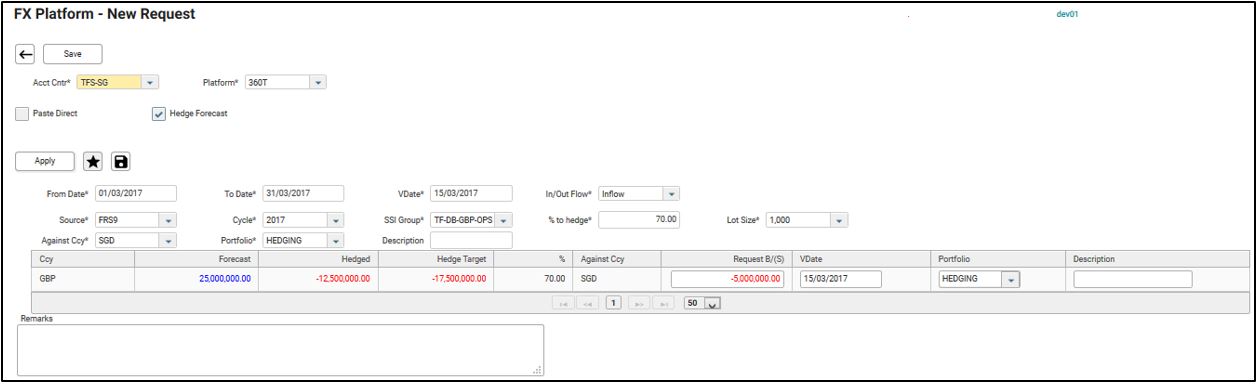The image size is (1258, 384).
Task: Click the To Date field
Action: point(302,194)
